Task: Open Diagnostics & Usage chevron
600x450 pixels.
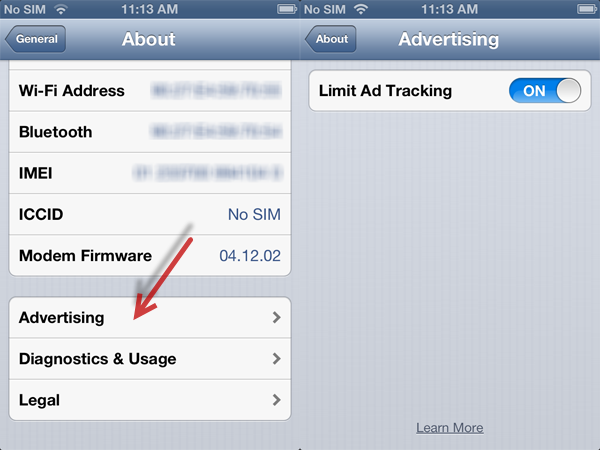Action: click(276, 359)
